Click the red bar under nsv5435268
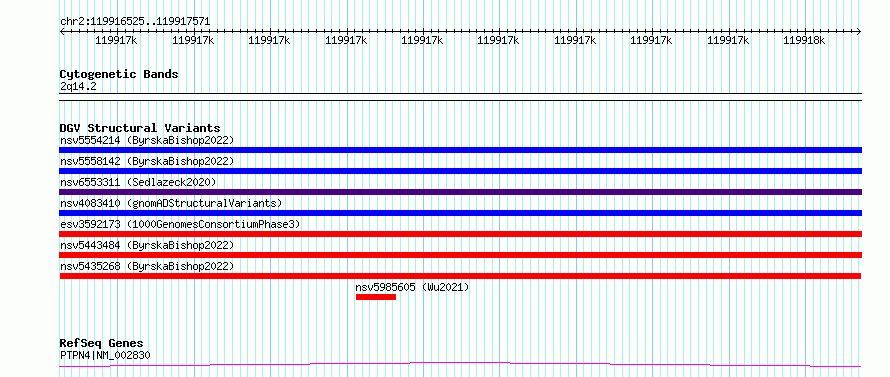Image resolution: width=890 pixels, height=377 pixels. coord(460,276)
